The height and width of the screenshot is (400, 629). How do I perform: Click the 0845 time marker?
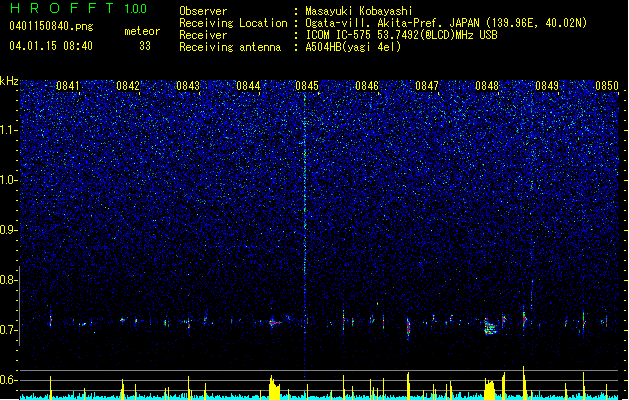[307, 86]
